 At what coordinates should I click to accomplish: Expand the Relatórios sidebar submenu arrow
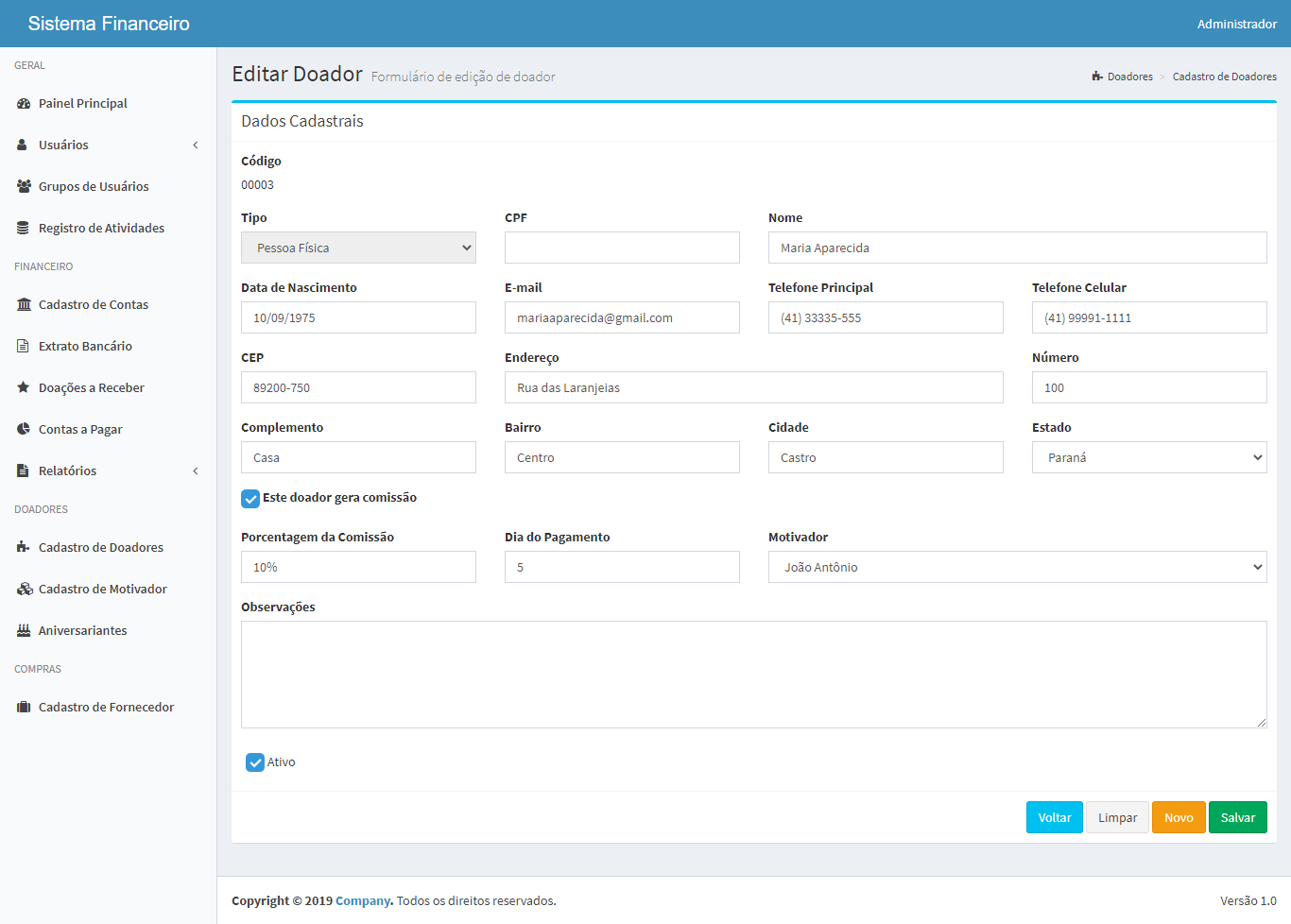tap(196, 471)
